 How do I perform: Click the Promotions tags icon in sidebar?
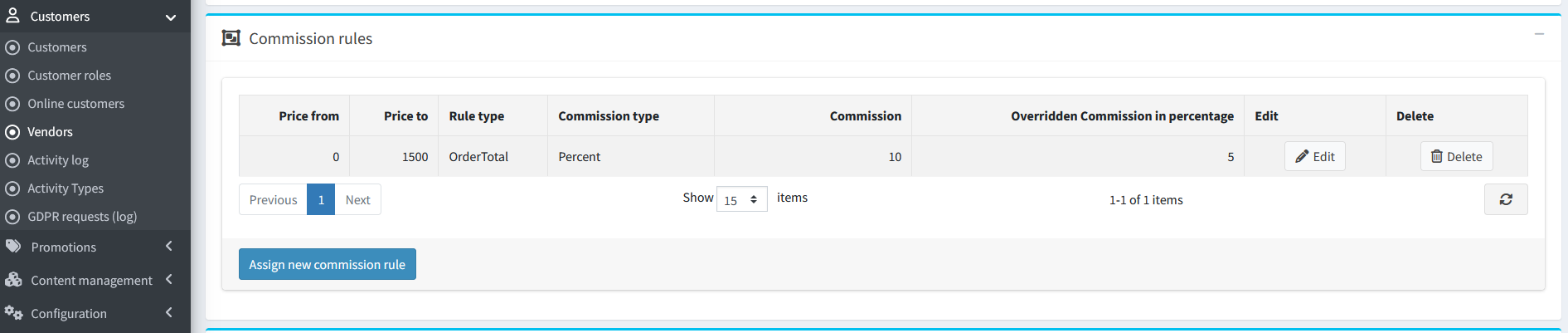coord(13,247)
